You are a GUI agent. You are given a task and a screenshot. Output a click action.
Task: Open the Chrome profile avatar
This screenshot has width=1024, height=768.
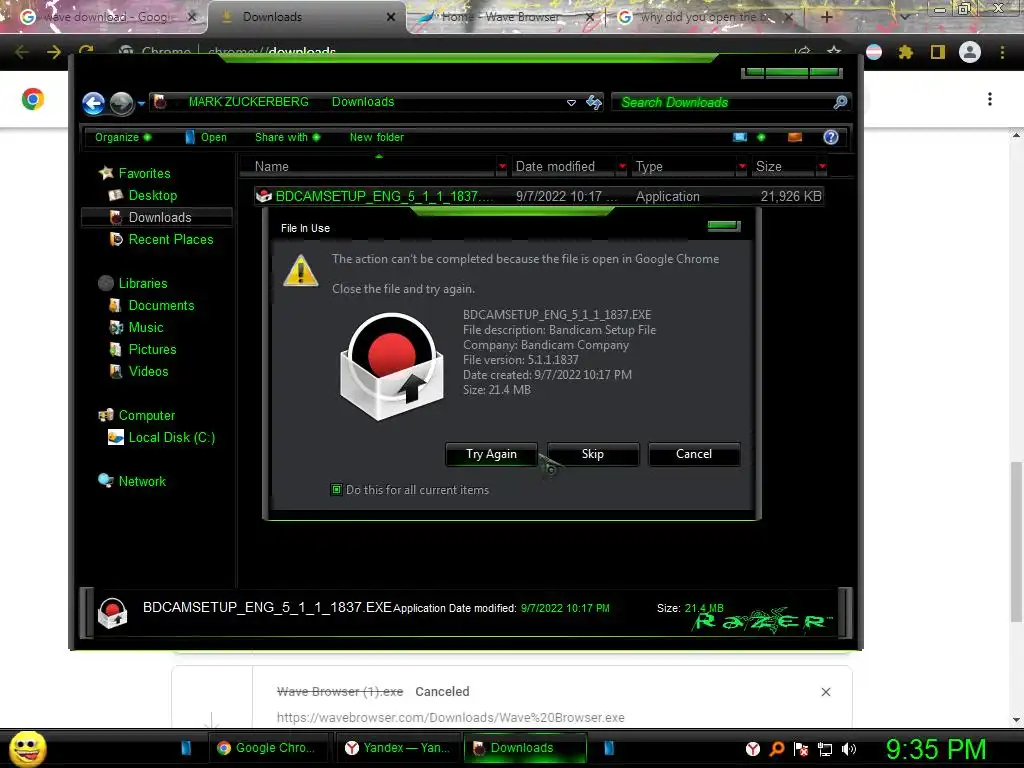[970, 52]
